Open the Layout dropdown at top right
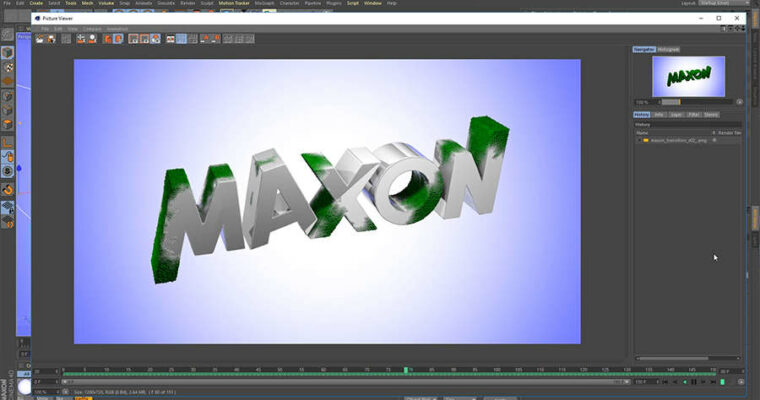This screenshot has width=760, height=400. click(x=724, y=3)
